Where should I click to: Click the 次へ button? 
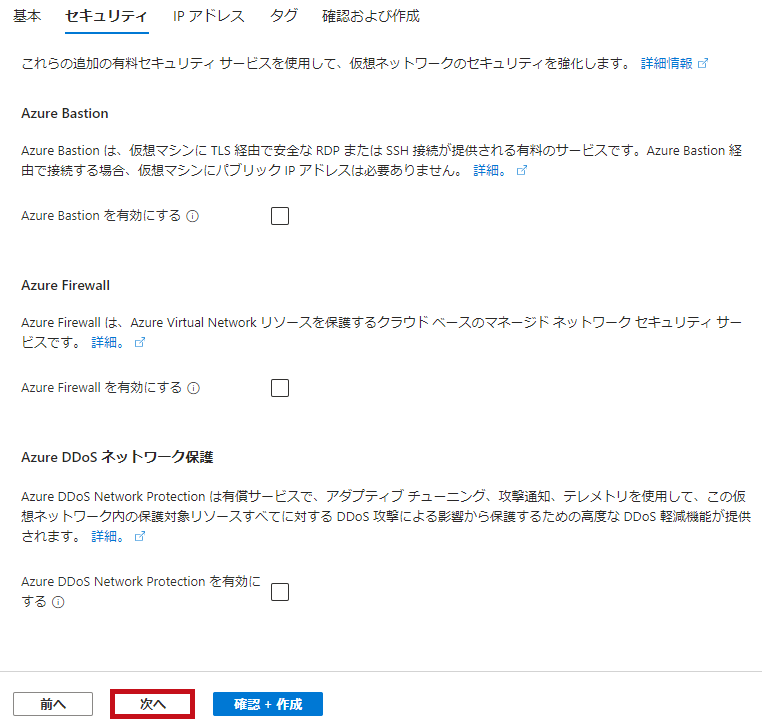point(153,704)
